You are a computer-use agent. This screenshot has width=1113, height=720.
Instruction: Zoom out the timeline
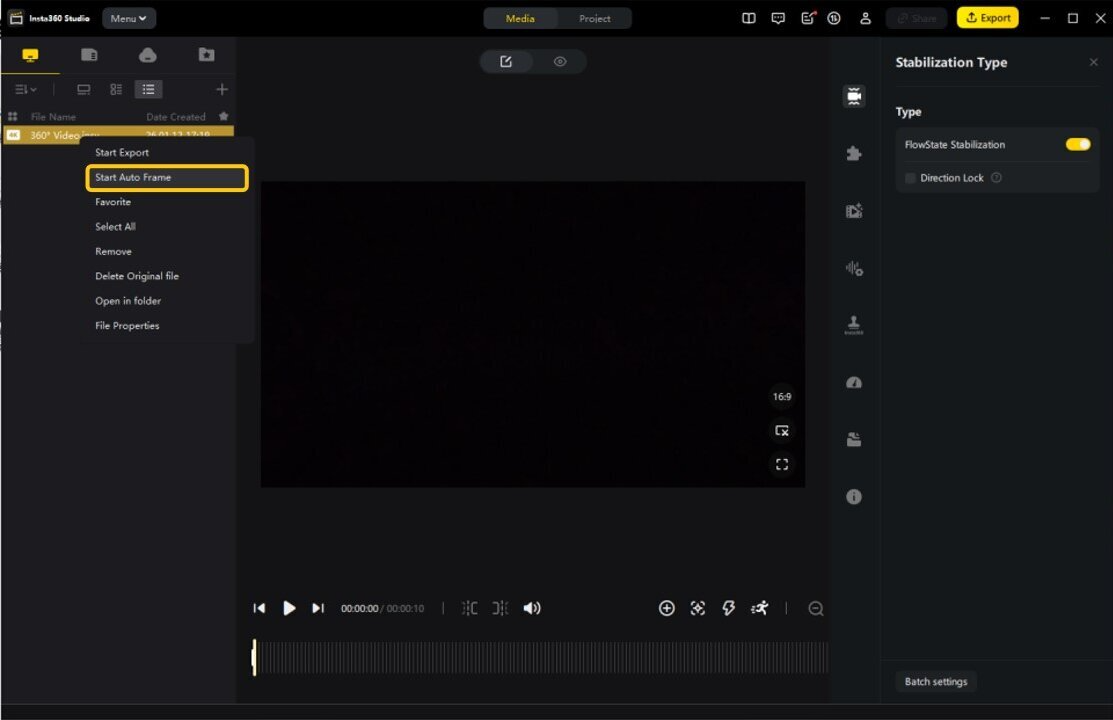click(x=816, y=609)
